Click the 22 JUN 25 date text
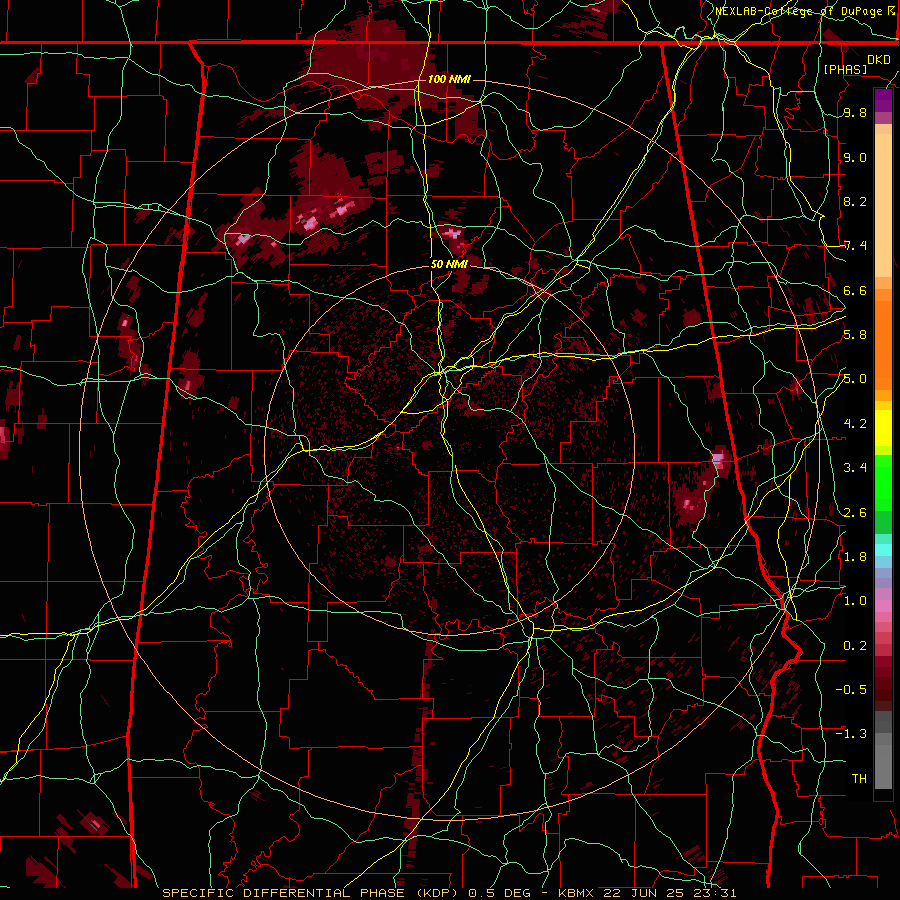Viewport: 900px width, 900px height. tap(641, 893)
